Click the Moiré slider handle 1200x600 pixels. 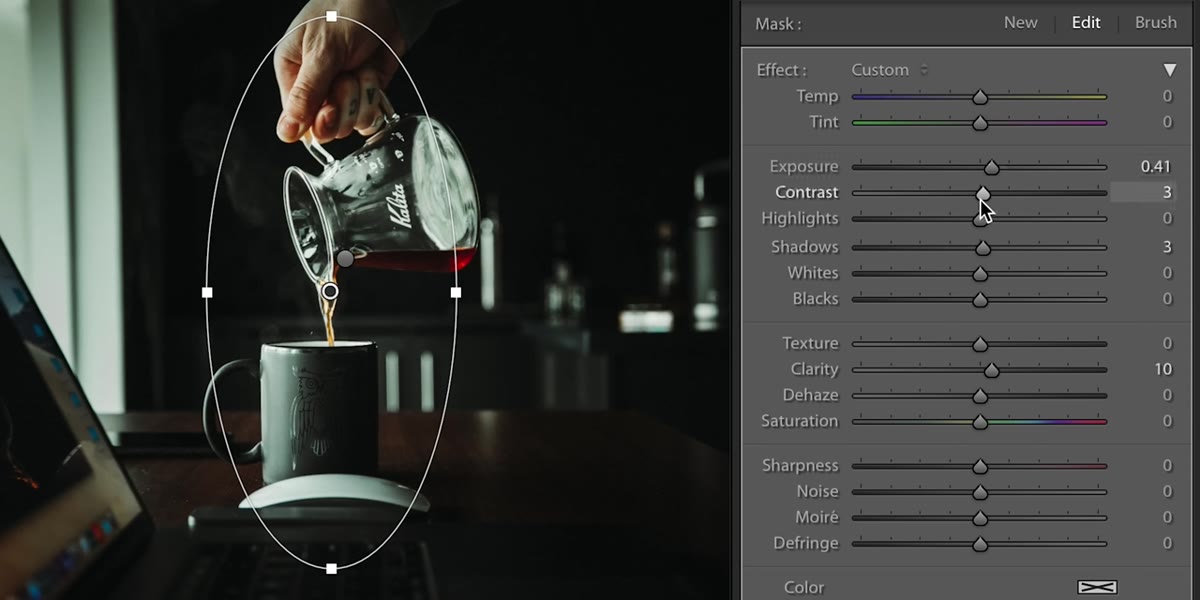[980, 518]
